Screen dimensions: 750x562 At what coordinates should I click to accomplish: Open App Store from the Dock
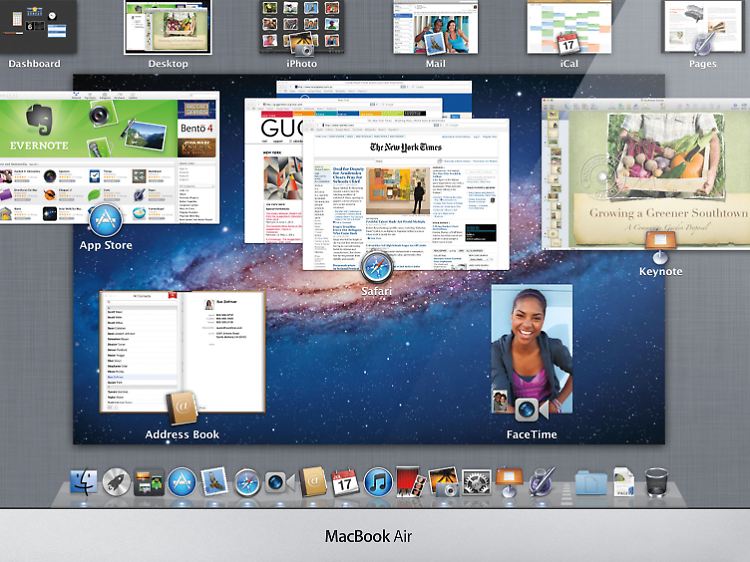pyautogui.click(x=182, y=482)
